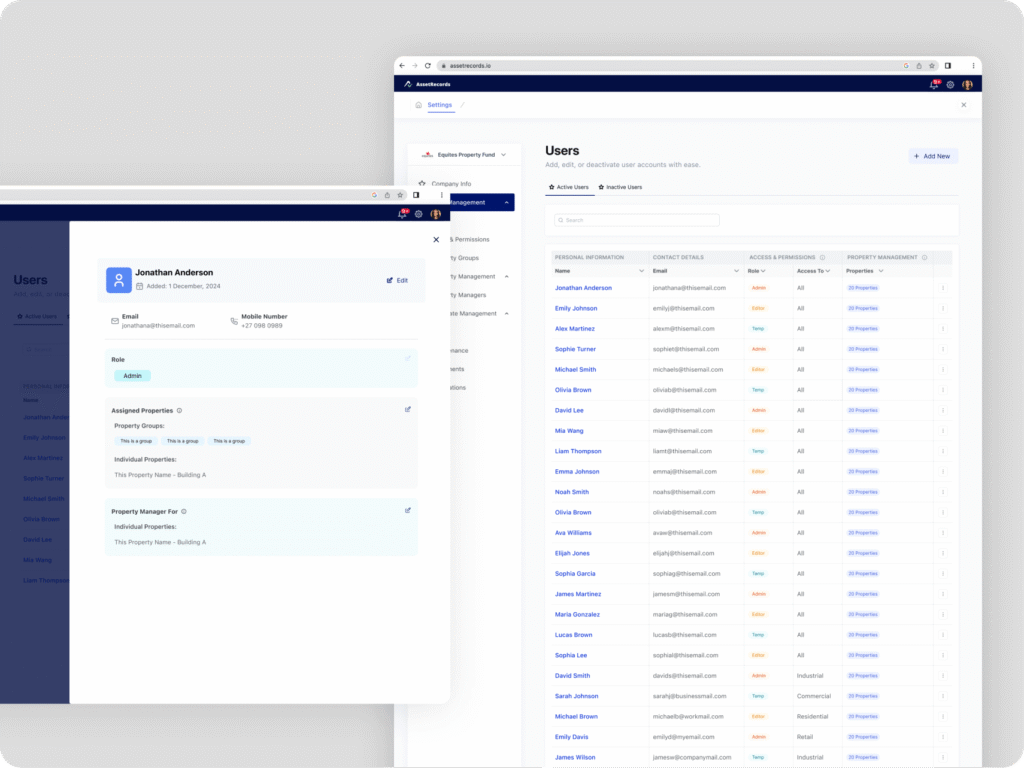1024x768 pixels.
Task: Open row options menu for Jonathan Anderson
Action: [x=942, y=288]
